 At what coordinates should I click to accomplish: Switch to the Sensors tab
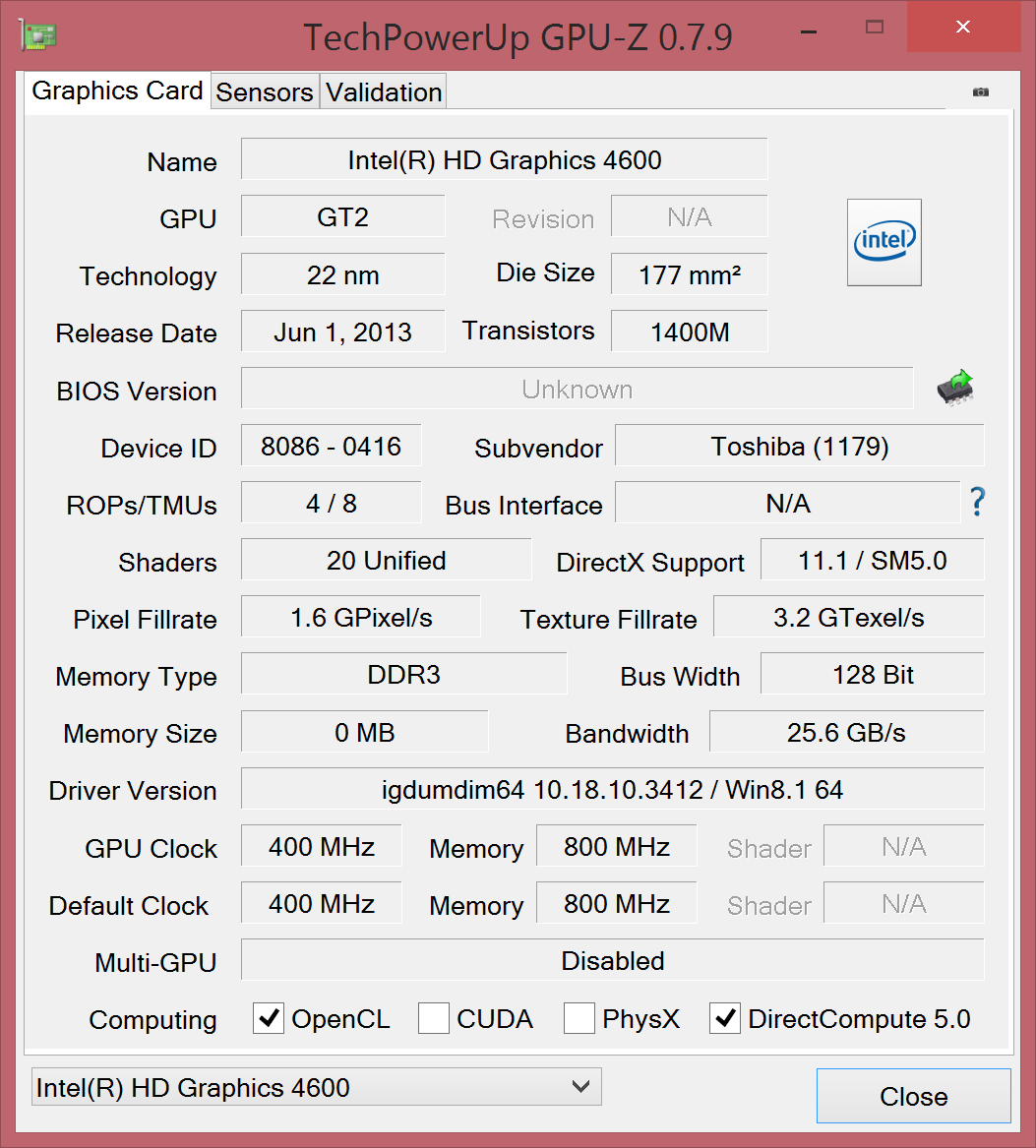click(x=265, y=91)
